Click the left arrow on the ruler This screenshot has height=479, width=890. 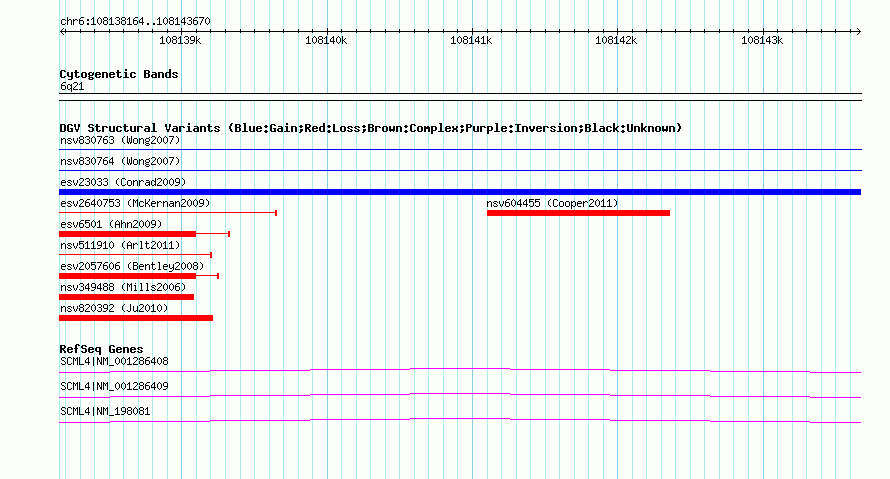(x=62, y=32)
